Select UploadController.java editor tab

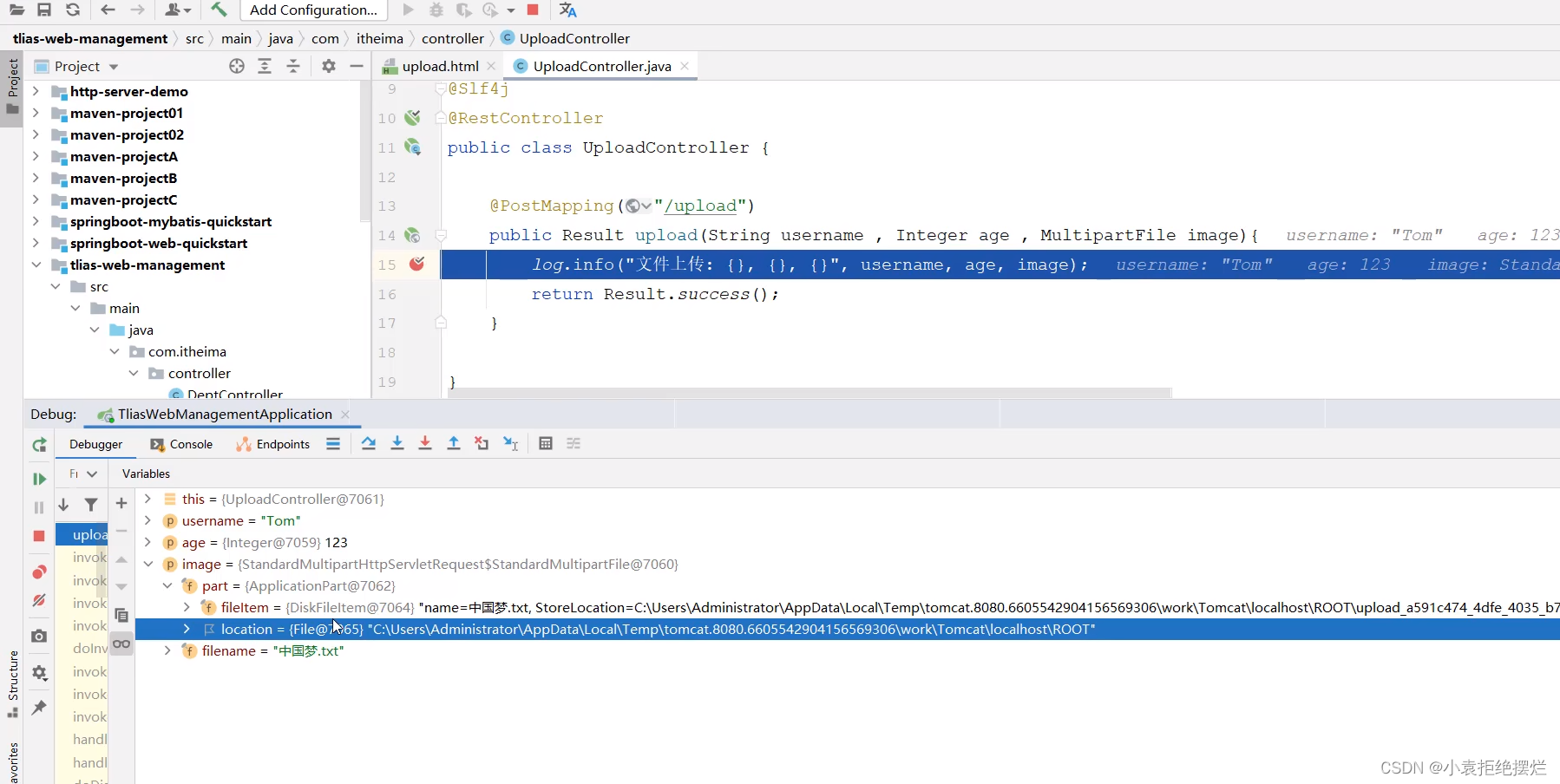click(602, 66)
